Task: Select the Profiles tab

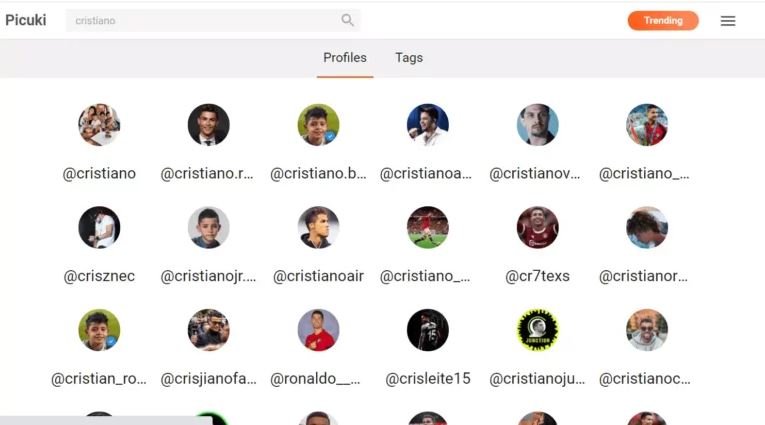Action: tap(345, 58)
